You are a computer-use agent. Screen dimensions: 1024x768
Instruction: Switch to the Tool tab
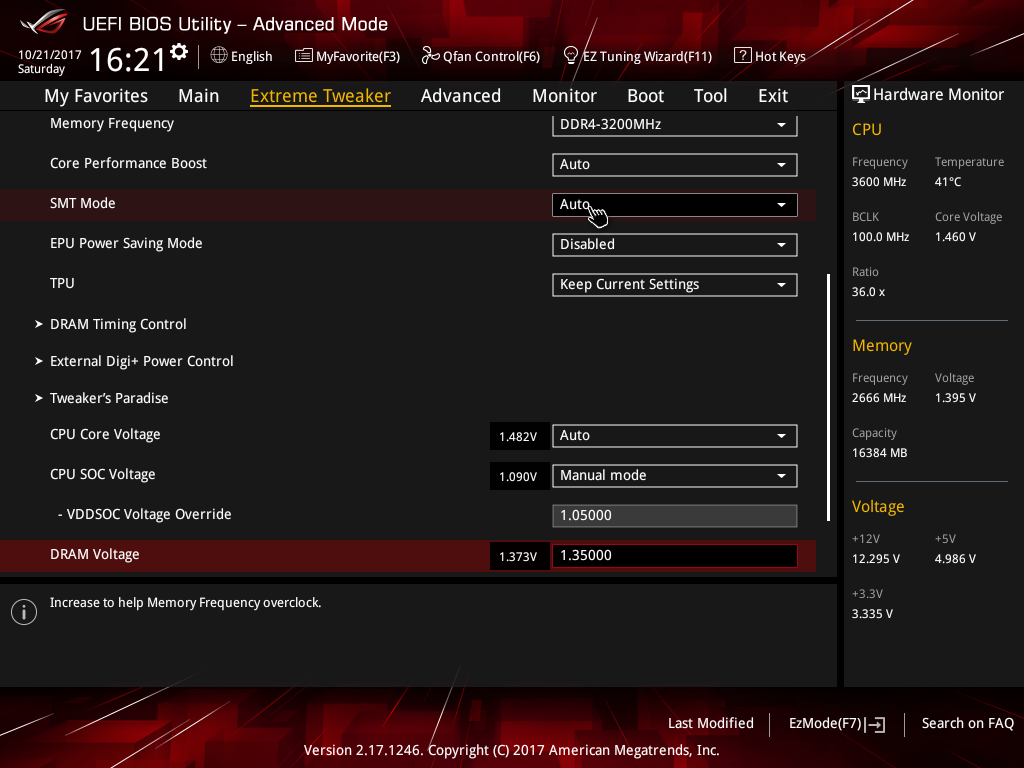(710, 96)
